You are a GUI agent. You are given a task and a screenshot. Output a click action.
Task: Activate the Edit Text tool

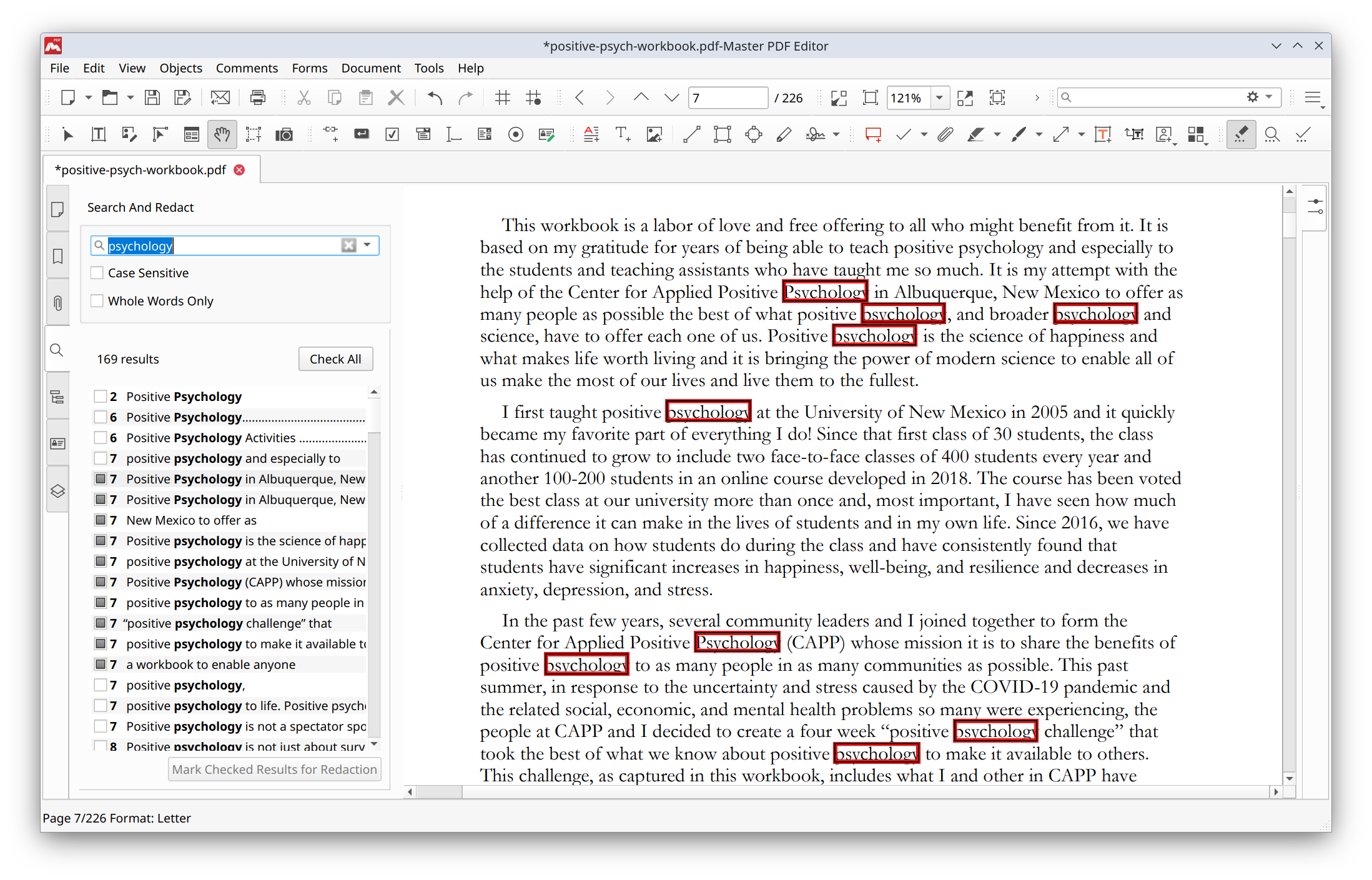[98, 134]
